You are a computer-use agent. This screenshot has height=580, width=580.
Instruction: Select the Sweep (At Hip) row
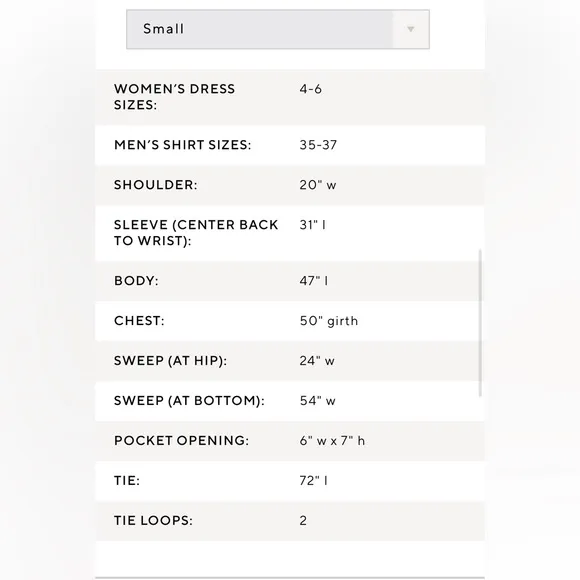[290, 361]
